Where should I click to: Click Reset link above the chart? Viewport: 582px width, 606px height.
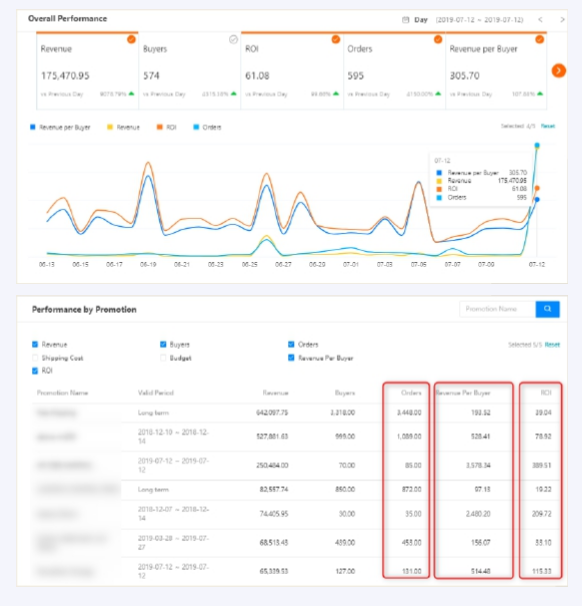coord(548,126)
